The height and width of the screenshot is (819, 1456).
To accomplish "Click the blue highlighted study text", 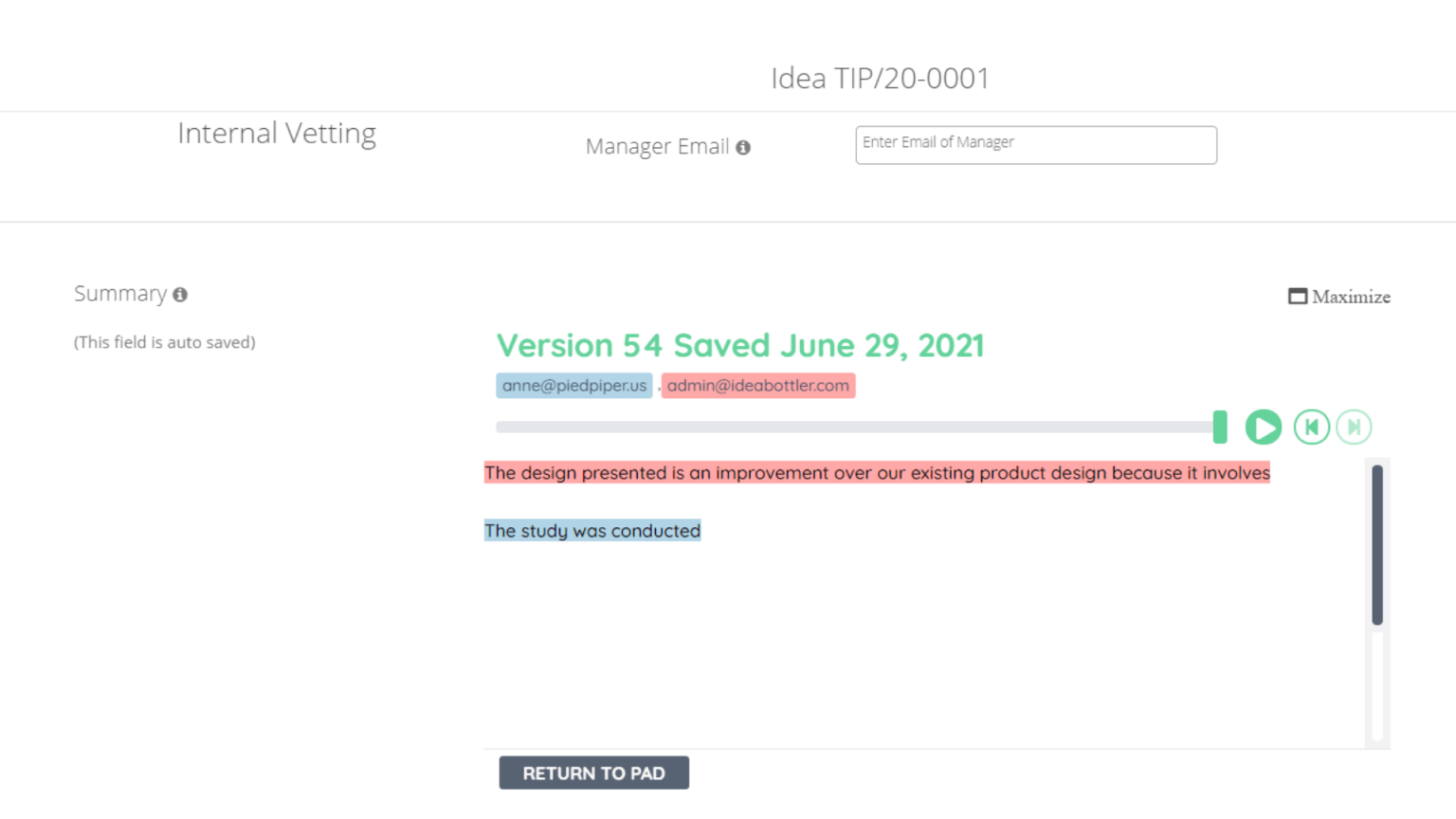I will [x=591, y=531].
